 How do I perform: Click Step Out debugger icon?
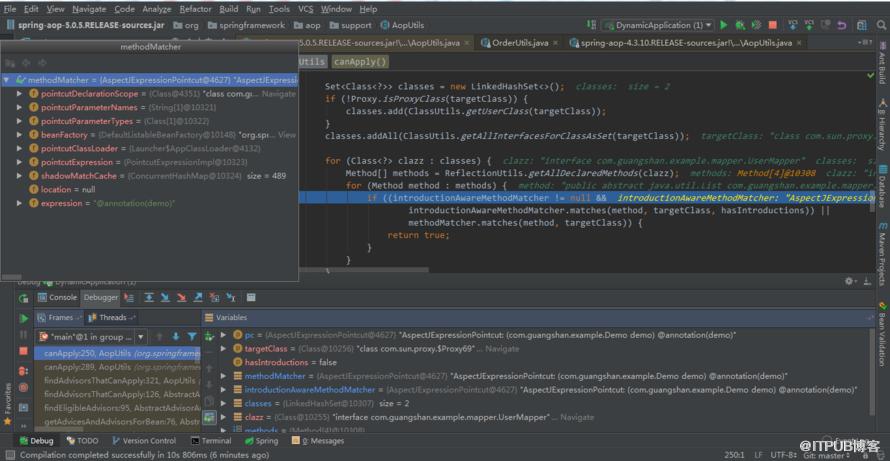click(x=198, y=297)
